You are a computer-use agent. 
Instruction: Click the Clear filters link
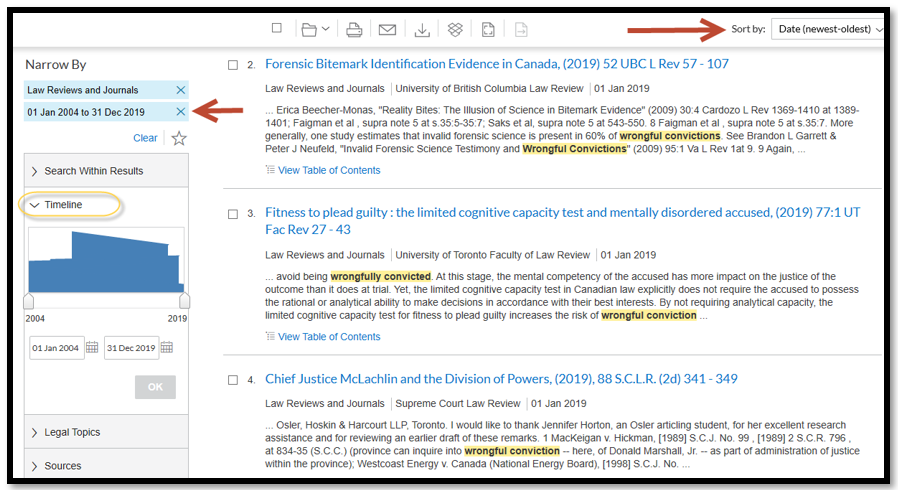(145, 138)
